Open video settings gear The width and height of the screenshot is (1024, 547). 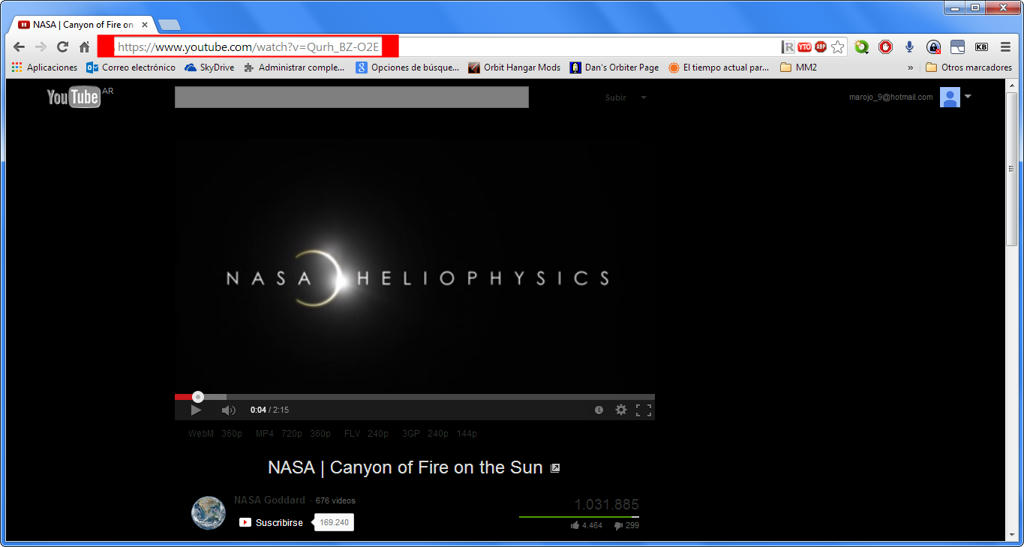pos(621,410)
